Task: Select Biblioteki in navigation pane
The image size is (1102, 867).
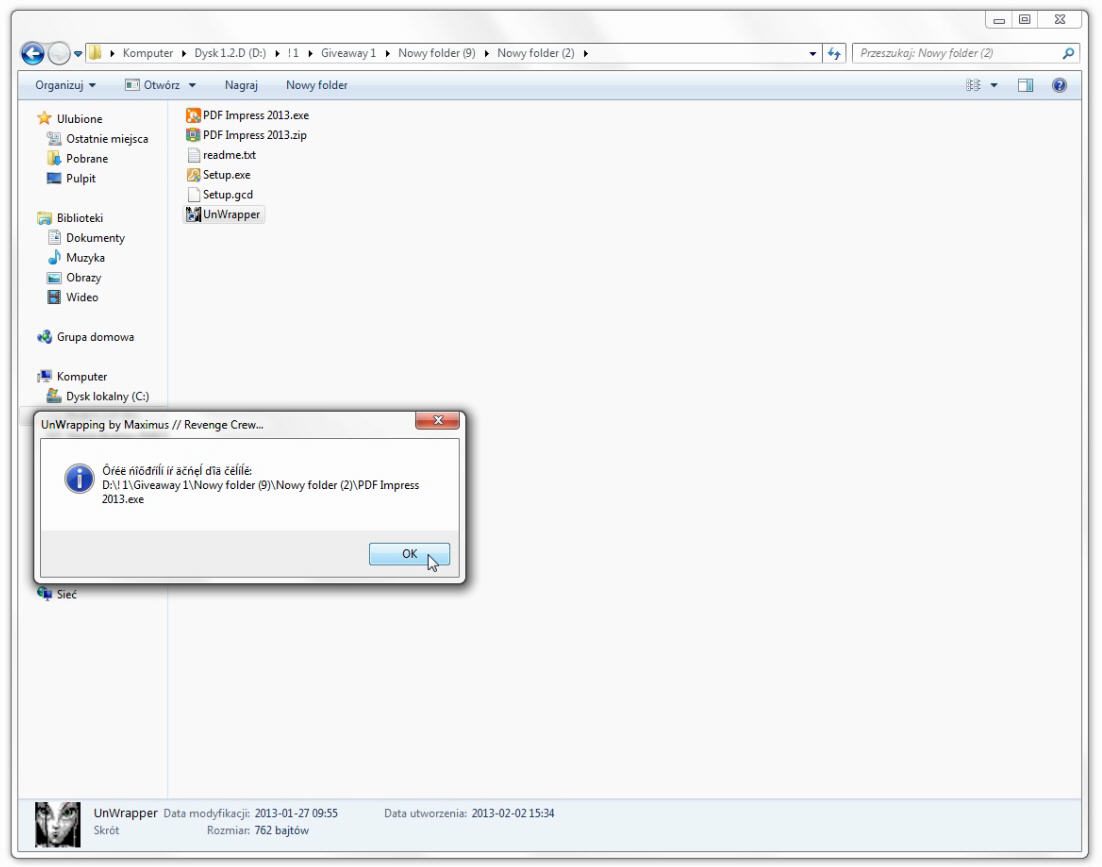Action: pyautogui.click(x=79, y=218)
